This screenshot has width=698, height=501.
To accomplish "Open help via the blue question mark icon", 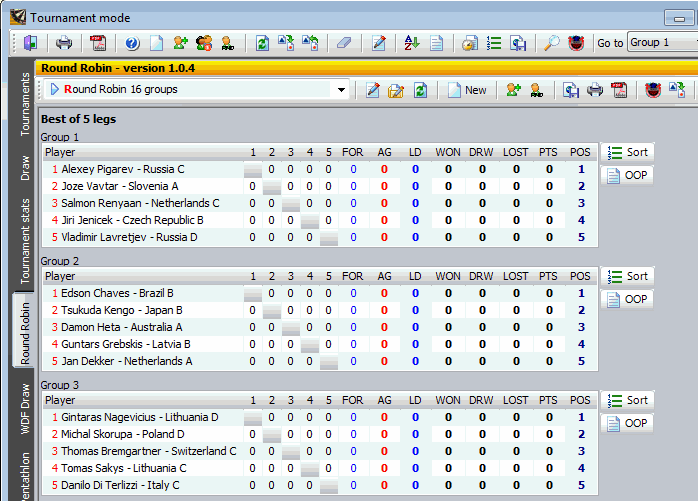I will click(x=132, y=43).
